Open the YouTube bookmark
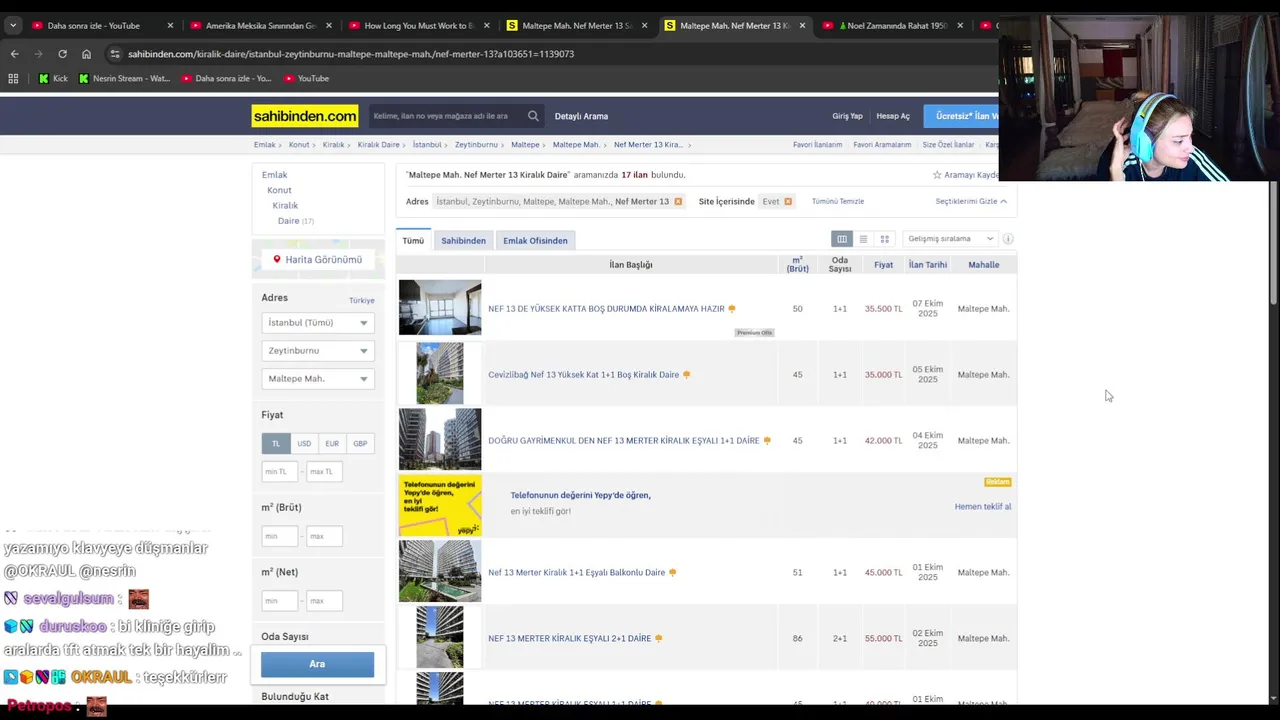Viewport: 1280px width, 720px height. [x=306, y=78]
